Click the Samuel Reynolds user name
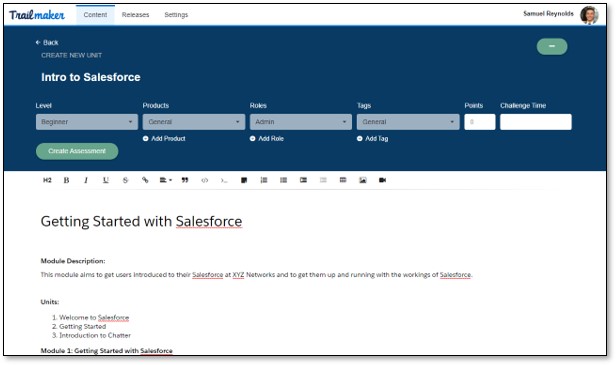This screenshot has width=616, height=365. pos(548,14)
